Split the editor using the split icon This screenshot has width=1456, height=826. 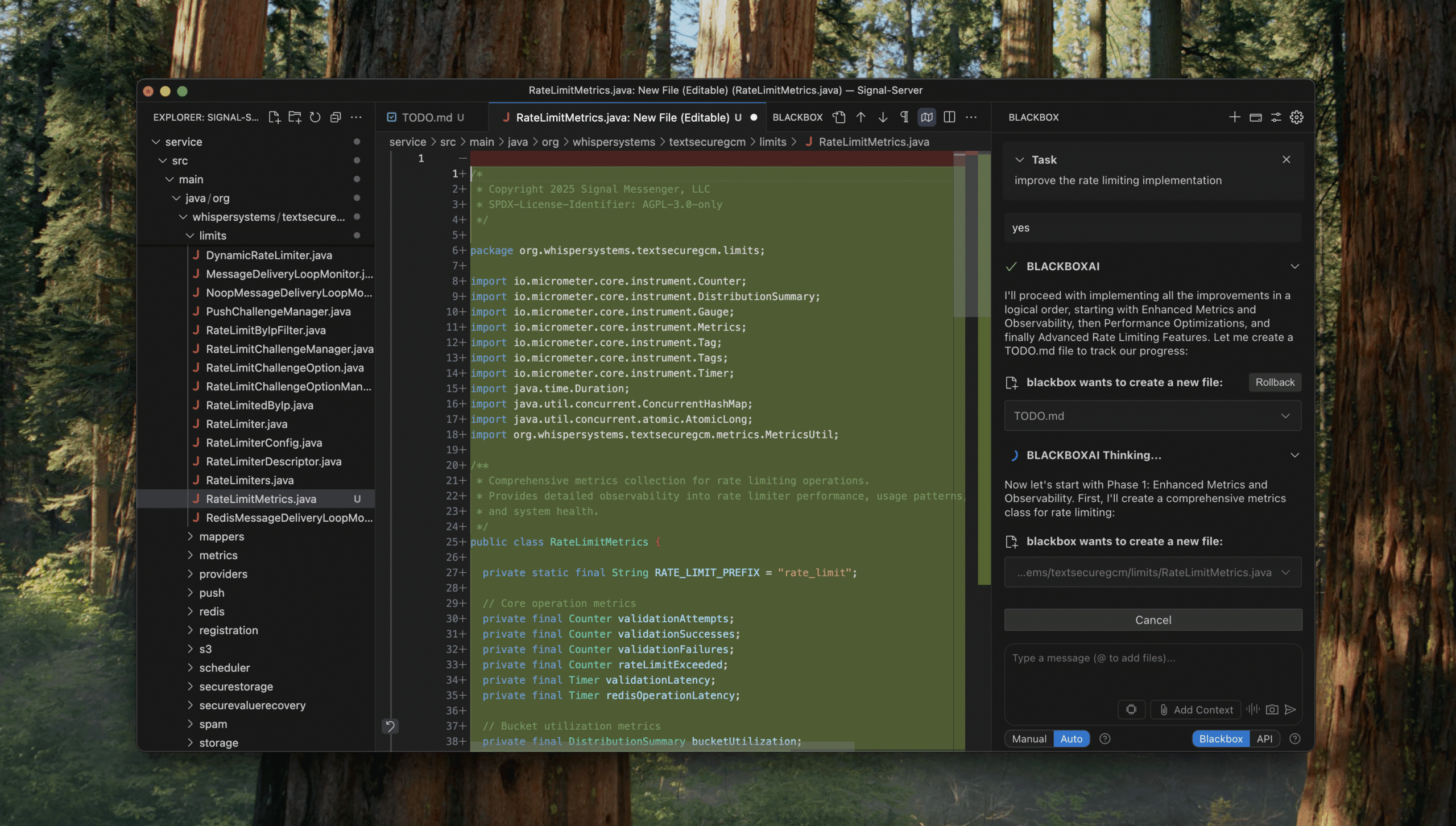coord(950,117)
